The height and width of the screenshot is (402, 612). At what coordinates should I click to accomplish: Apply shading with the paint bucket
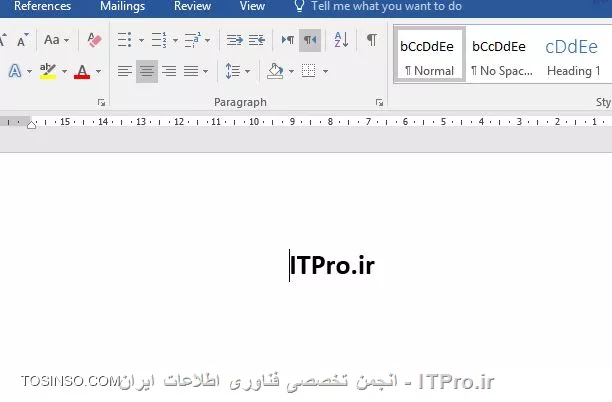point(276,71)
